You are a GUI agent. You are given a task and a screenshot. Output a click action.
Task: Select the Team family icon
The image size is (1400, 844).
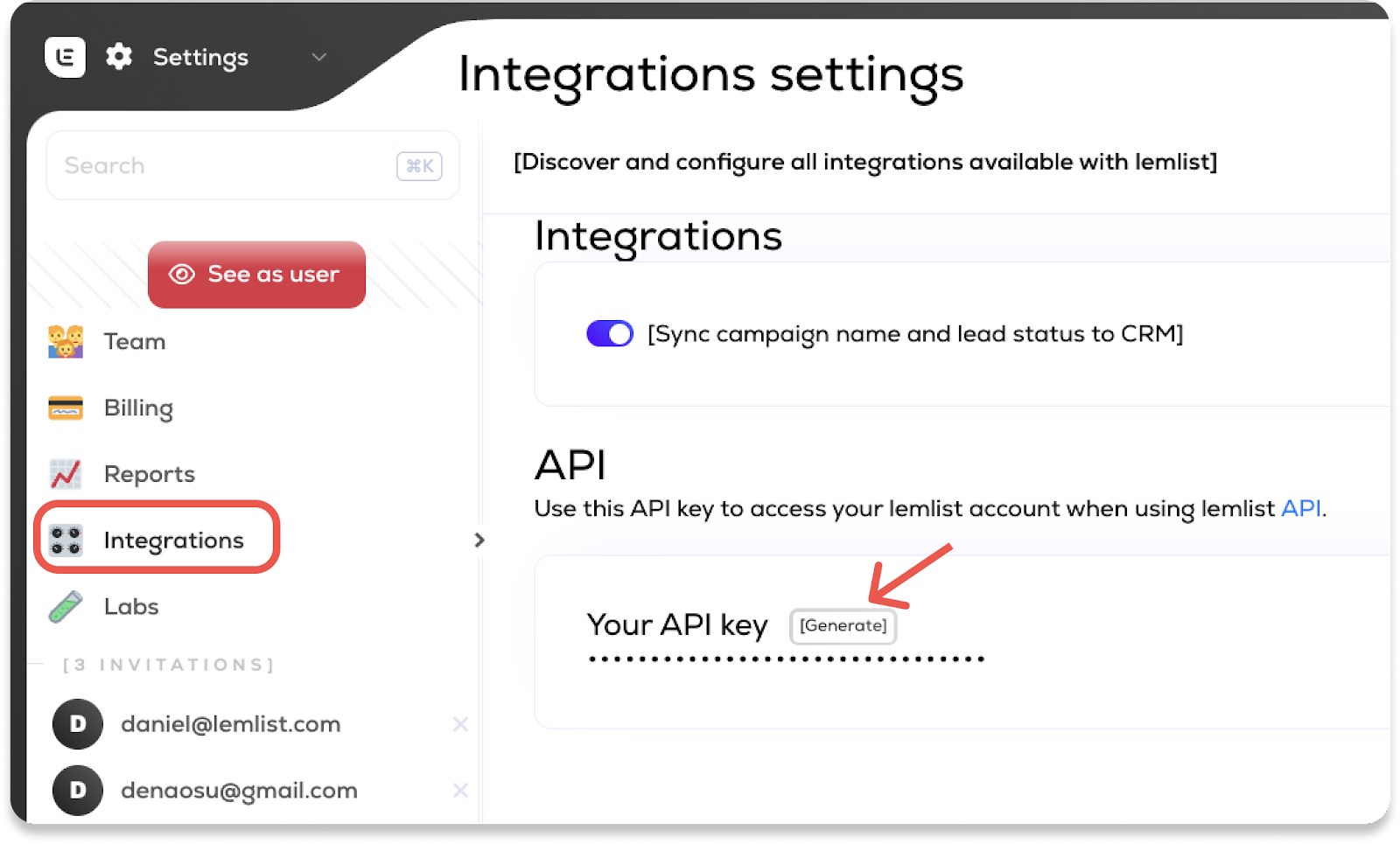click(x=66, y=341)
